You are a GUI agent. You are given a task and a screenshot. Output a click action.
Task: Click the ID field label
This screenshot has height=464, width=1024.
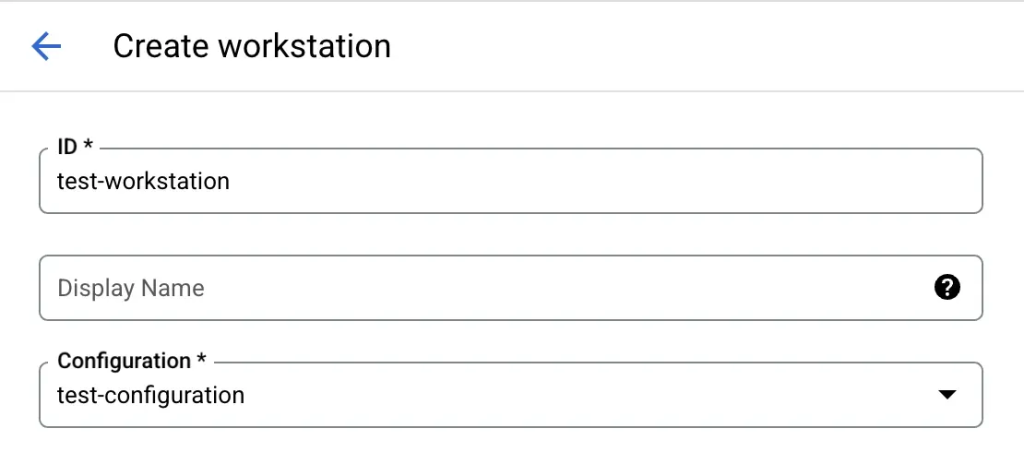[67, 148]
